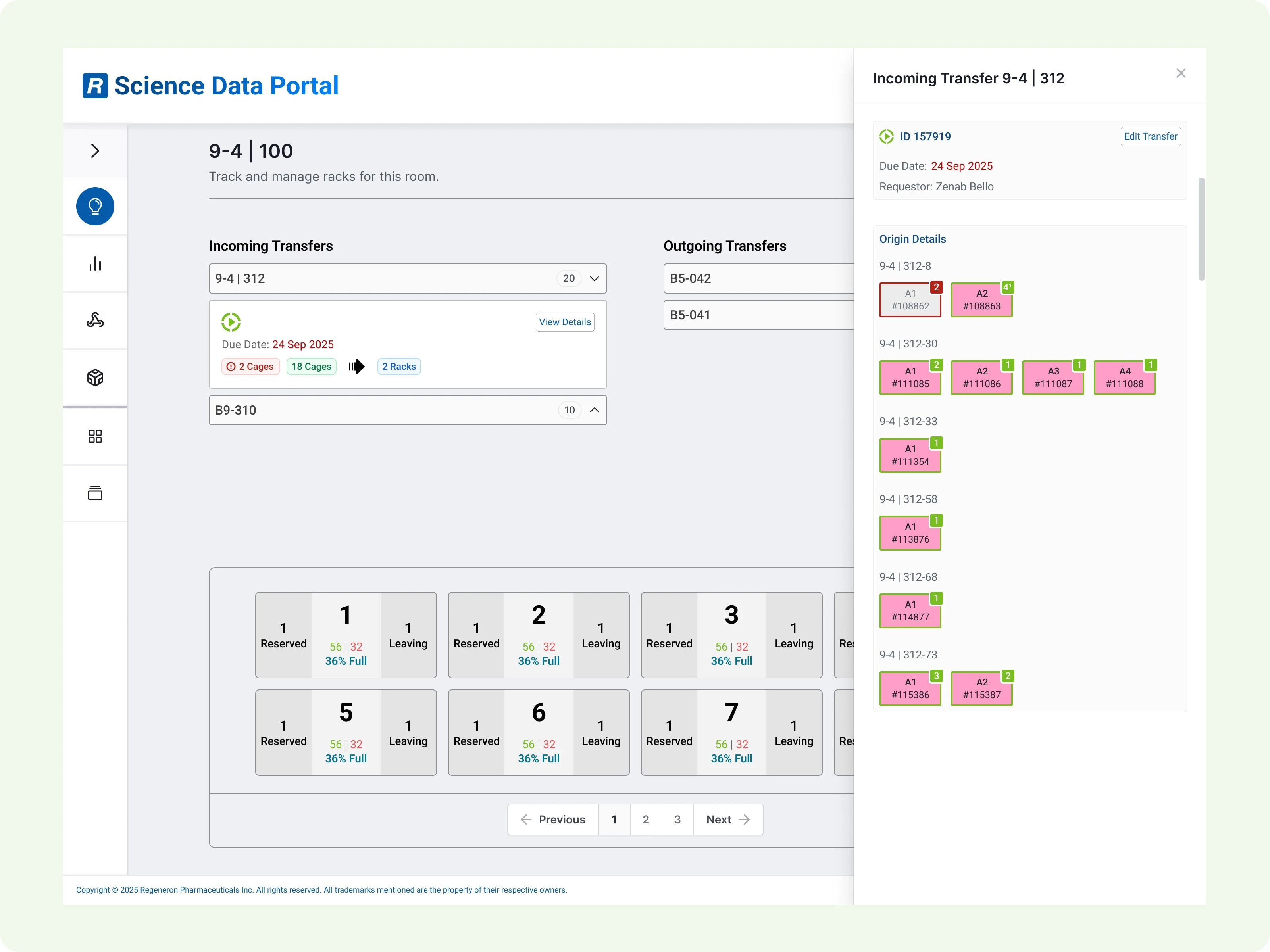Image resolution: width=1270 pixels, height=952 pixels.
Task: Select the gray cage A1 #108862
Action: pyautogui.click(x=910, y=299)
